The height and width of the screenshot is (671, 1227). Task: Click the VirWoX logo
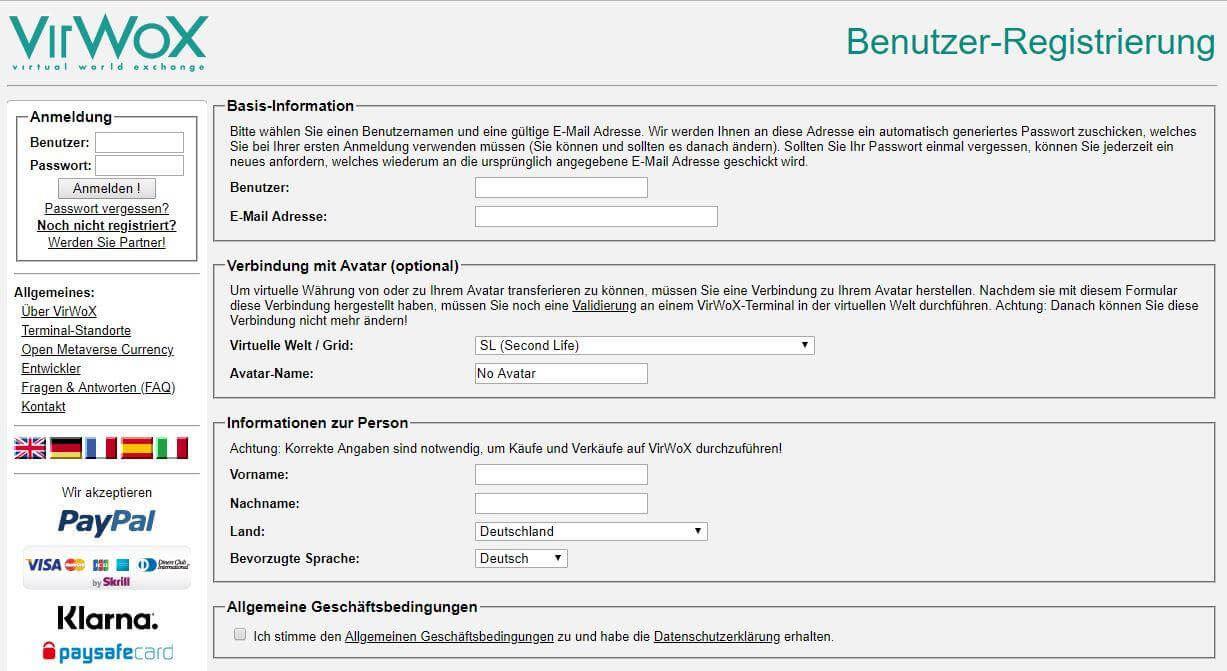pos(108,43)
